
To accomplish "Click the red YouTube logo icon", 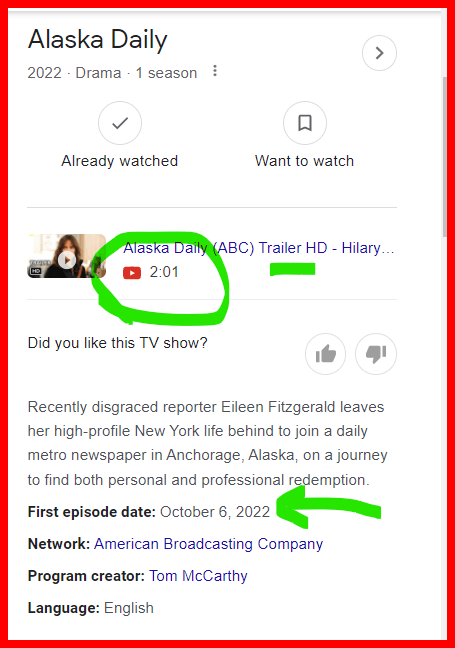I will (132, 273).
